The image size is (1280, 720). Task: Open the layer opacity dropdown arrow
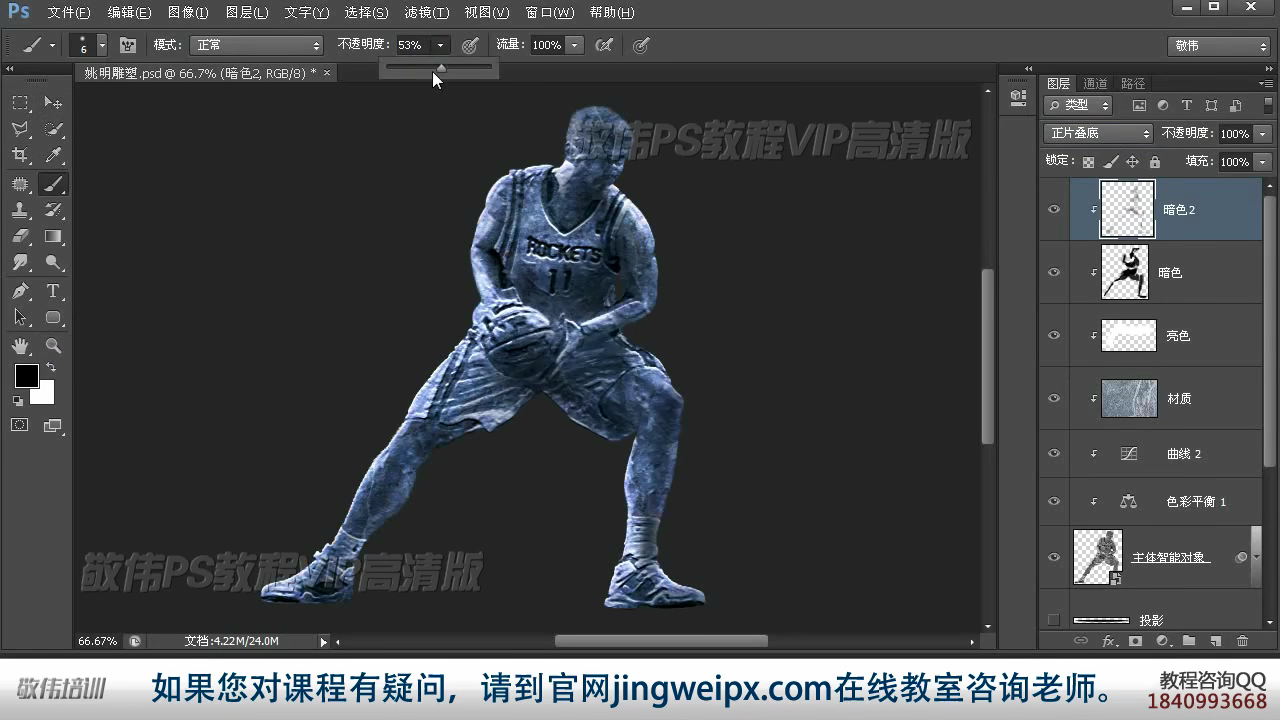click(1263, 133)
